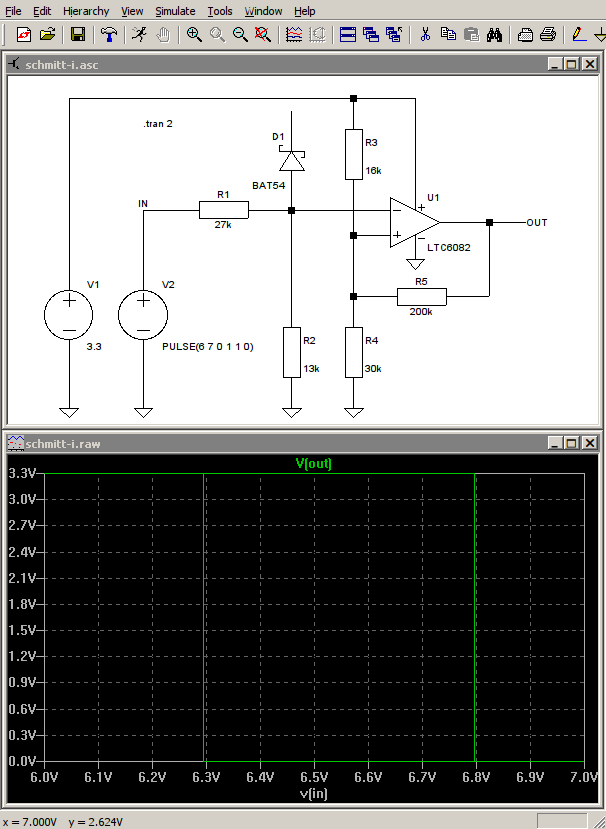Open the Help menu

click(x=305, y=11)
